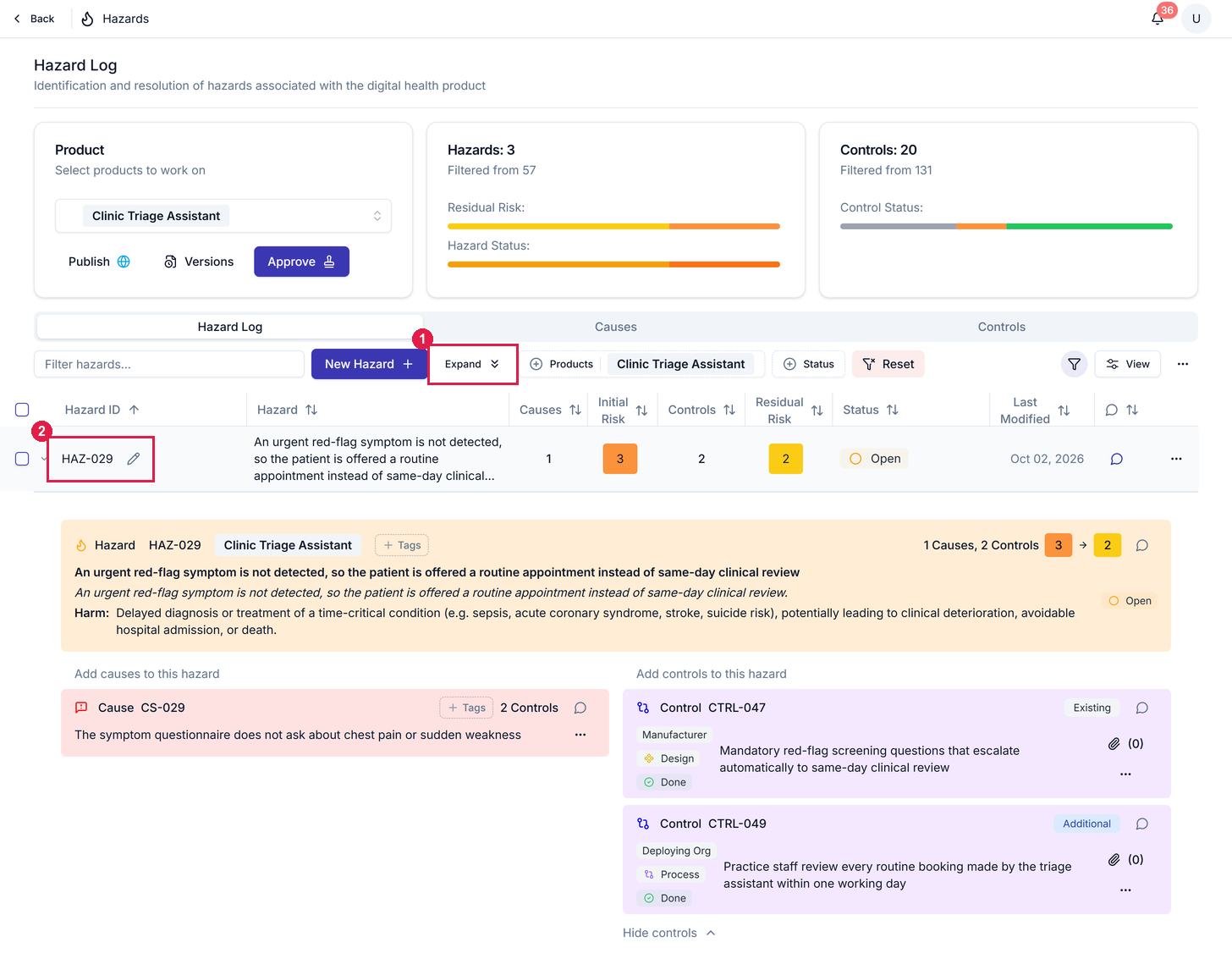The image size is (1232, 970).
Task: Click the yellow Residual Risk 2 swatch
Action: coord(786,459)
